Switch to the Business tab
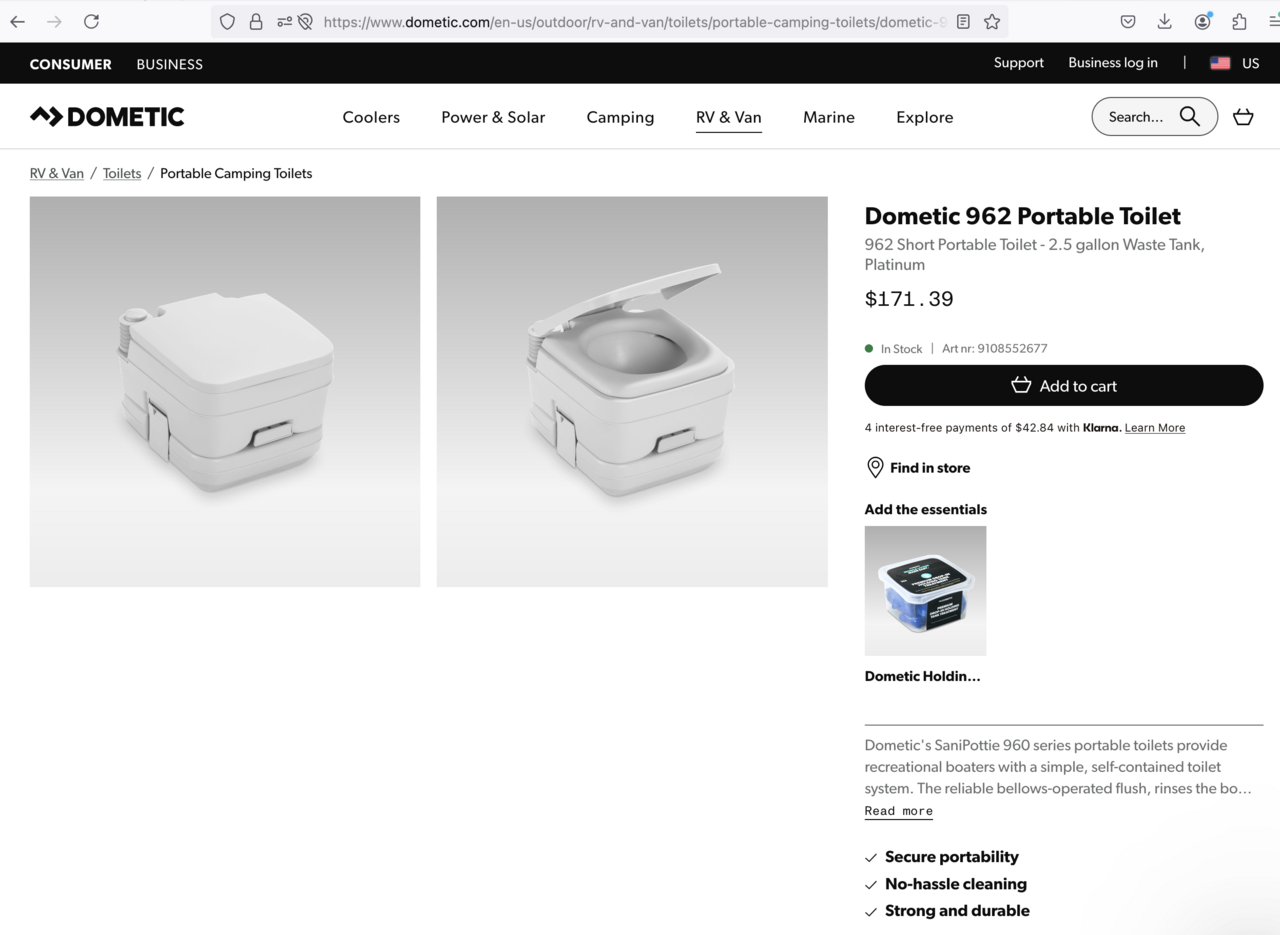 [169, 64]
